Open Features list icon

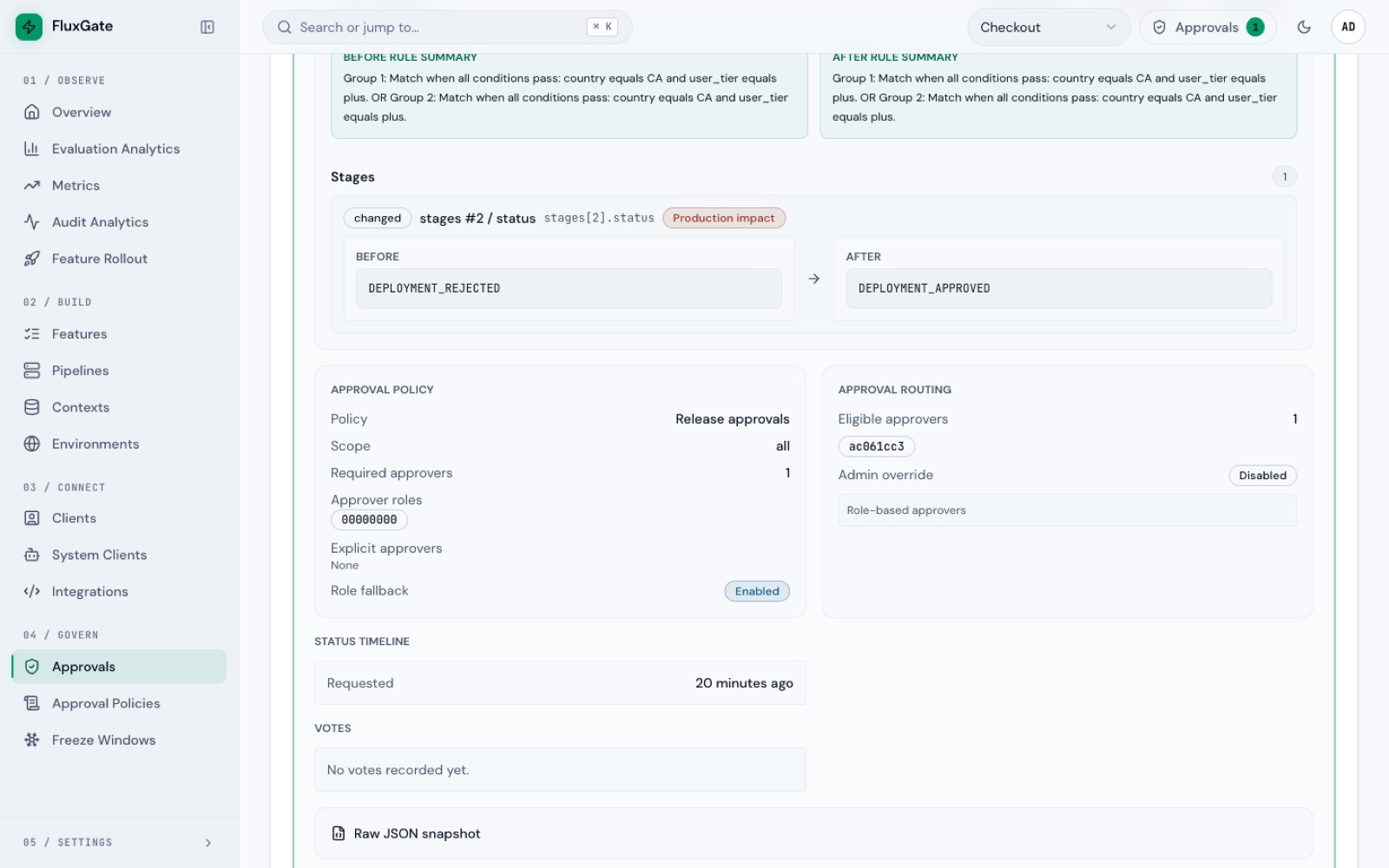pos(32,334)
